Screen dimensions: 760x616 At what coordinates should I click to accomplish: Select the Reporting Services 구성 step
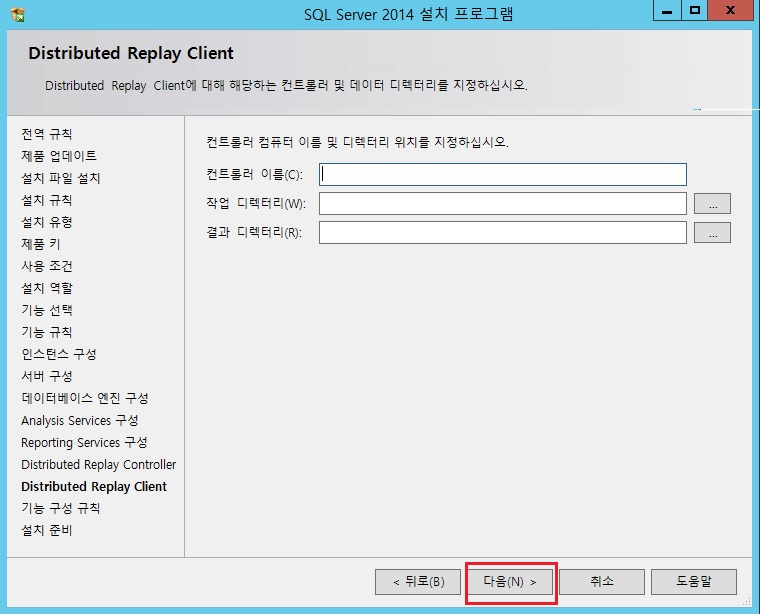(x=84, y=442)
